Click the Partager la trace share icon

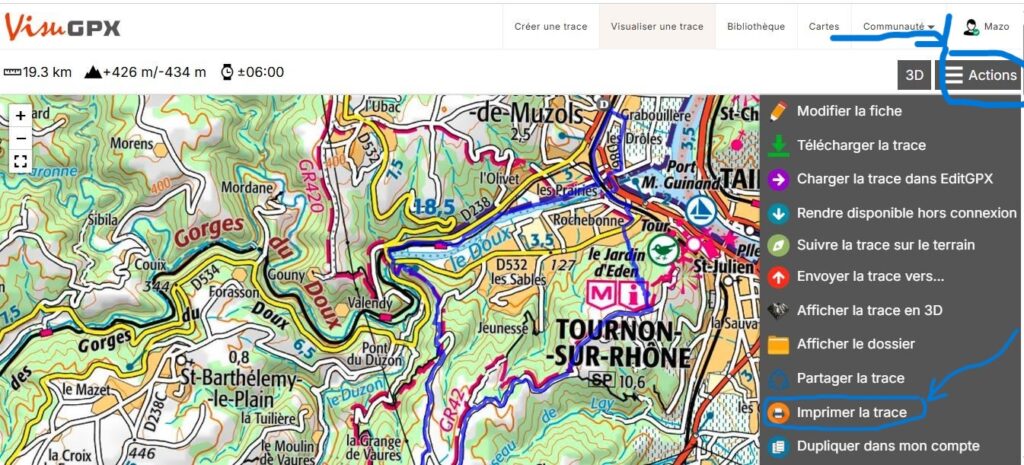coord(779,378)
